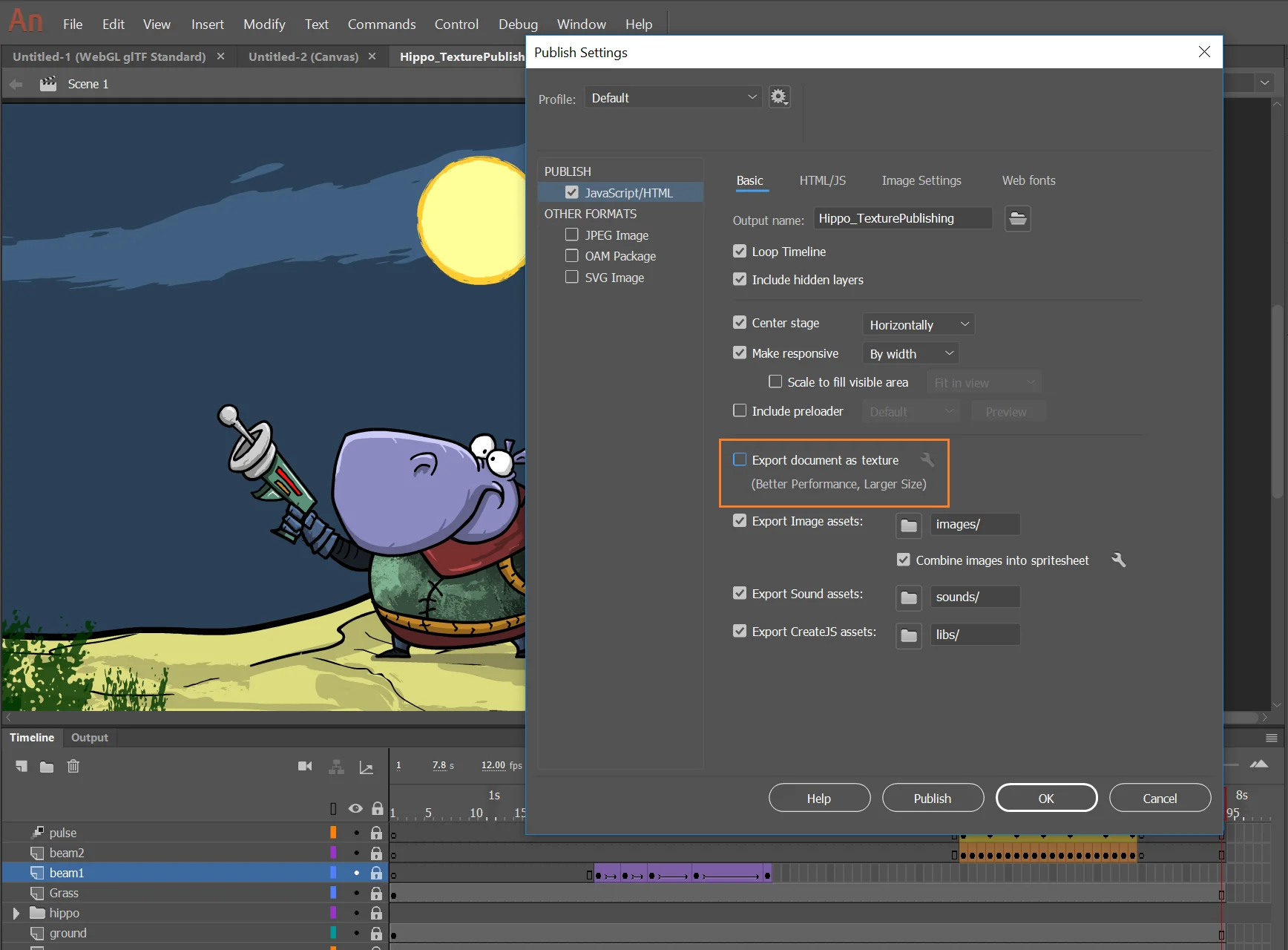The image size is (1288, 950).
Task: Click the Delete Layer trash icon
Action: pos(73,767)
